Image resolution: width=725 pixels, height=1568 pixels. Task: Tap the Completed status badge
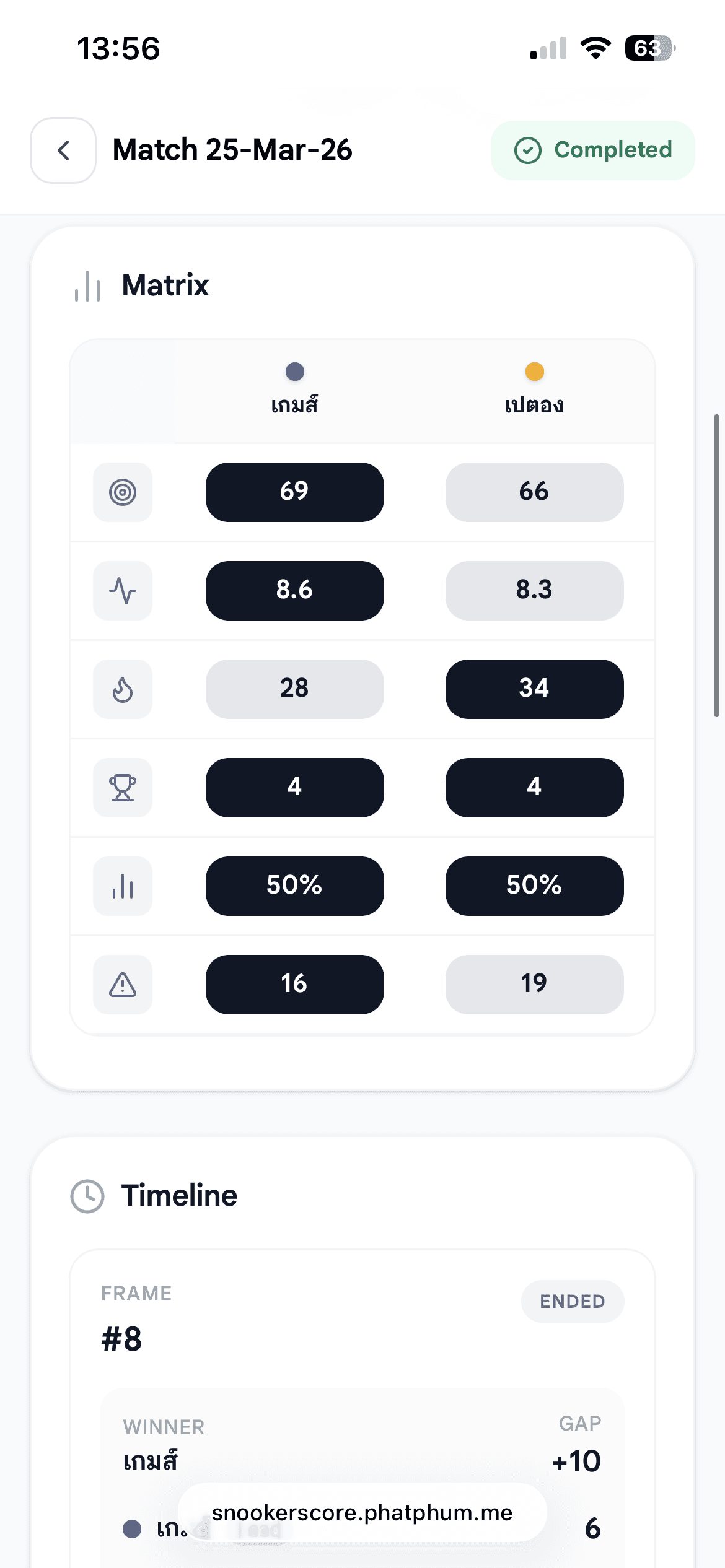point(592,150)
